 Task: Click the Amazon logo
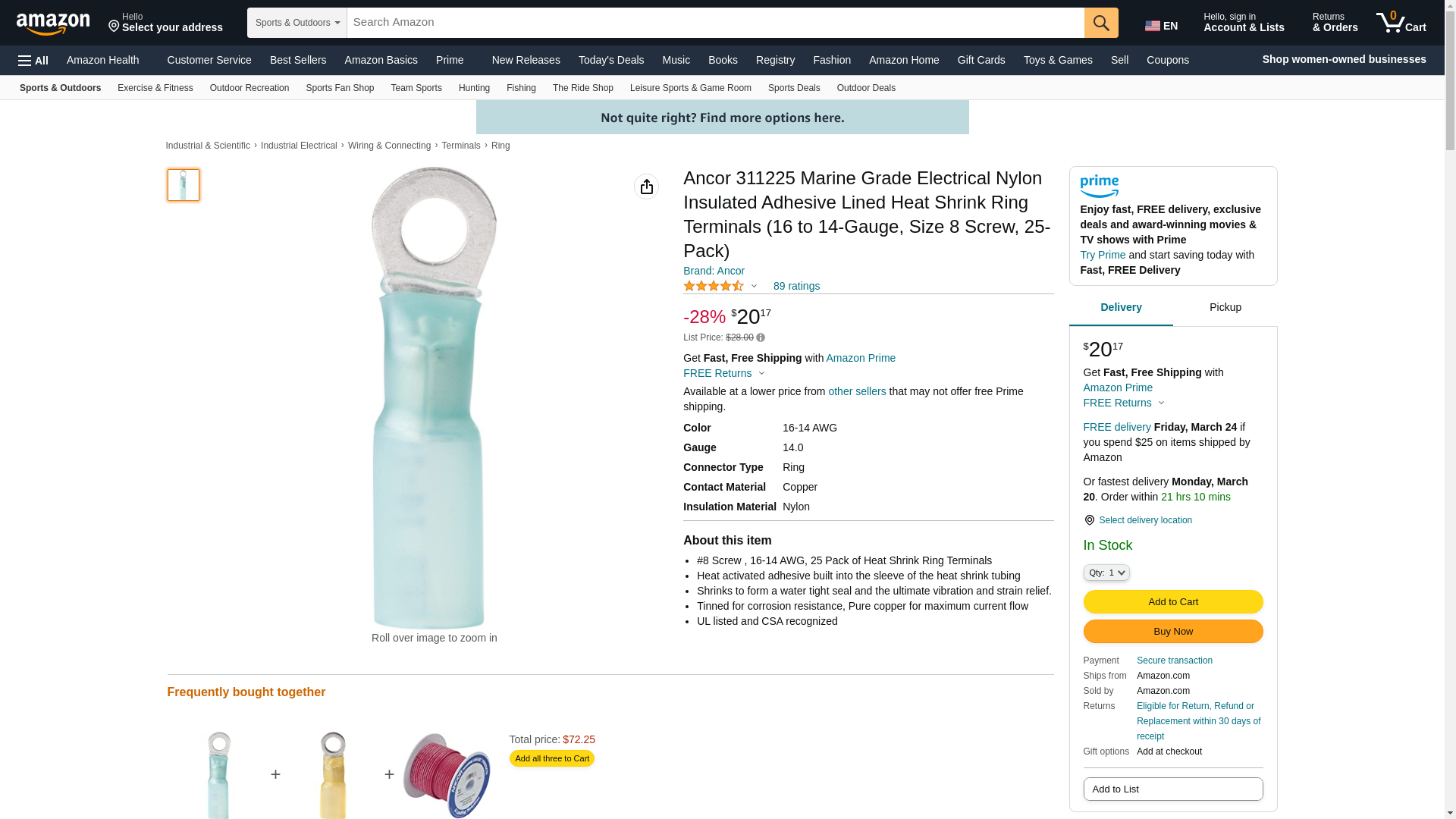pos(53,24)
